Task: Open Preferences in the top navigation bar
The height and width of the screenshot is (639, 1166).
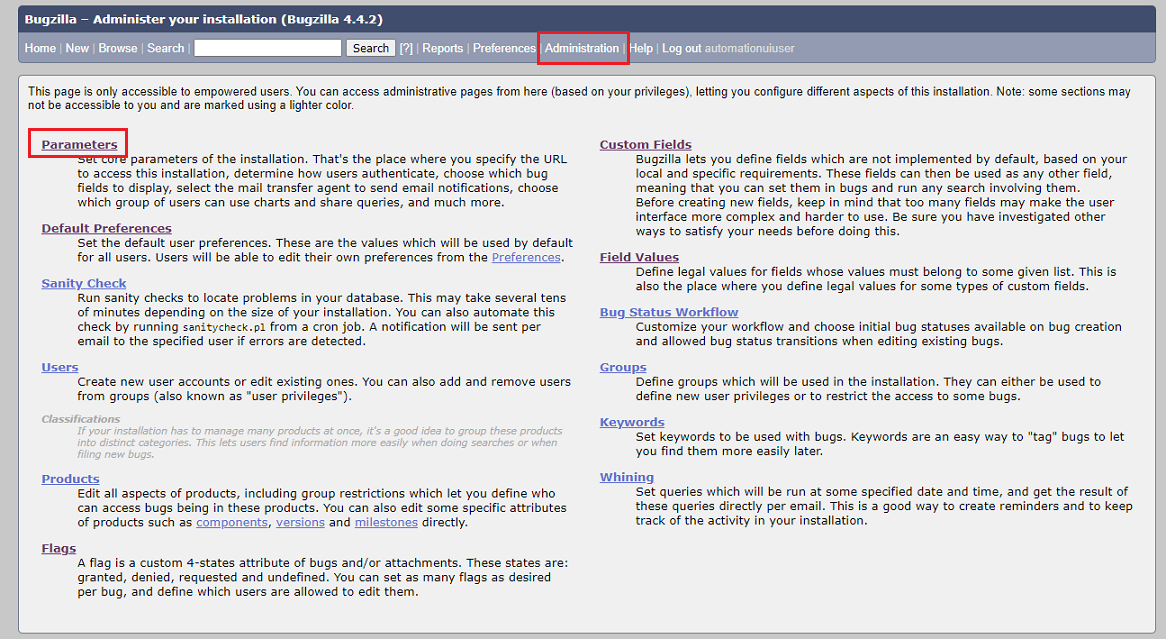Action: (504, 48)
